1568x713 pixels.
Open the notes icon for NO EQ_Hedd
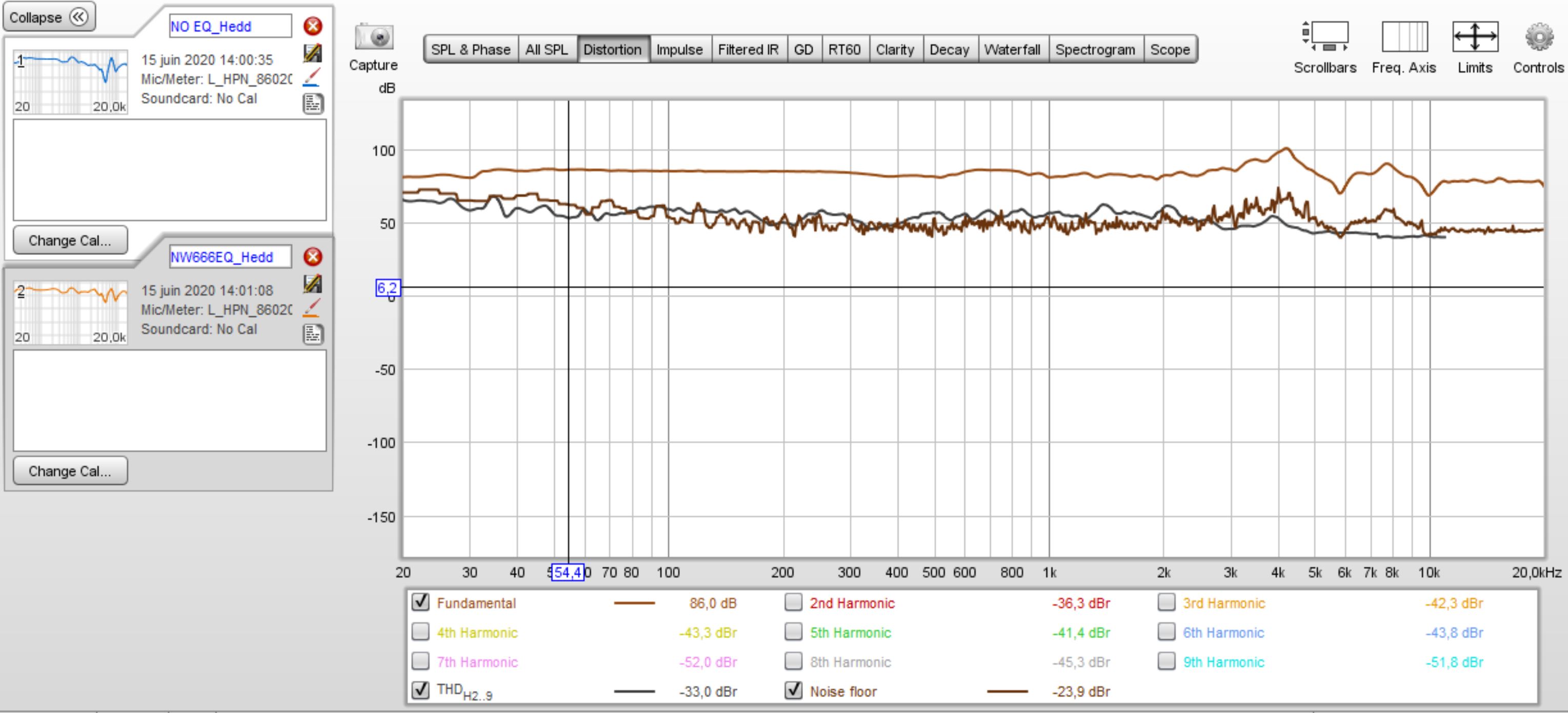coord(313,104)
